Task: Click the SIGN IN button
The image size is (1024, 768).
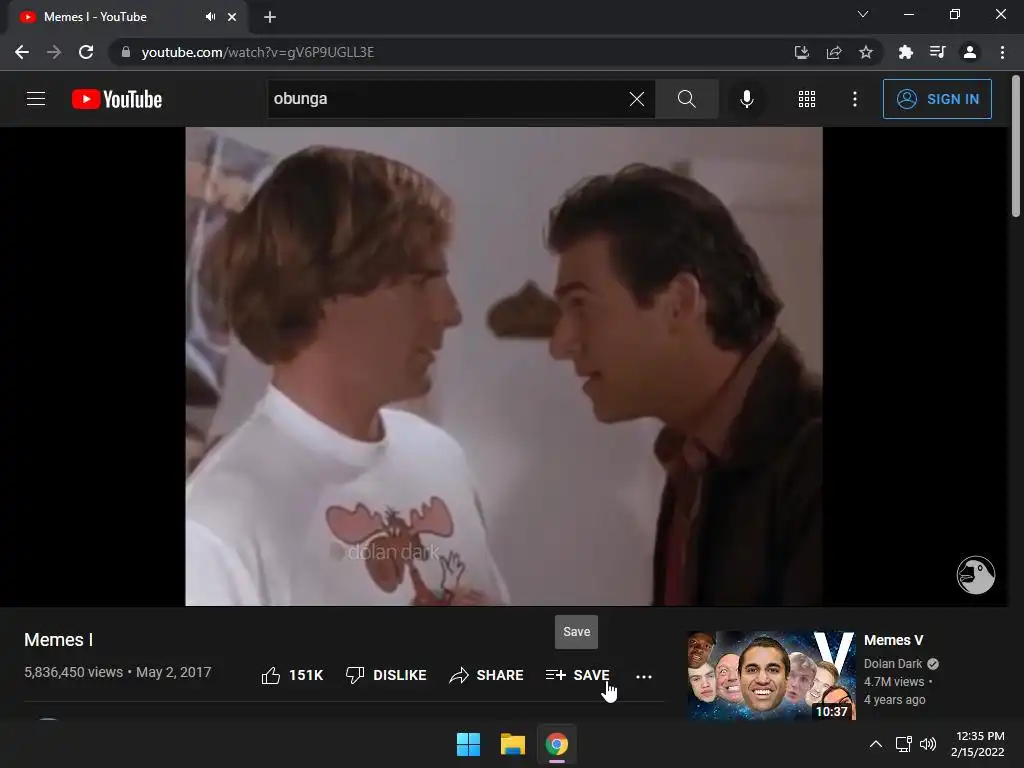Action: pyautogui.click(x=937, y=99)
